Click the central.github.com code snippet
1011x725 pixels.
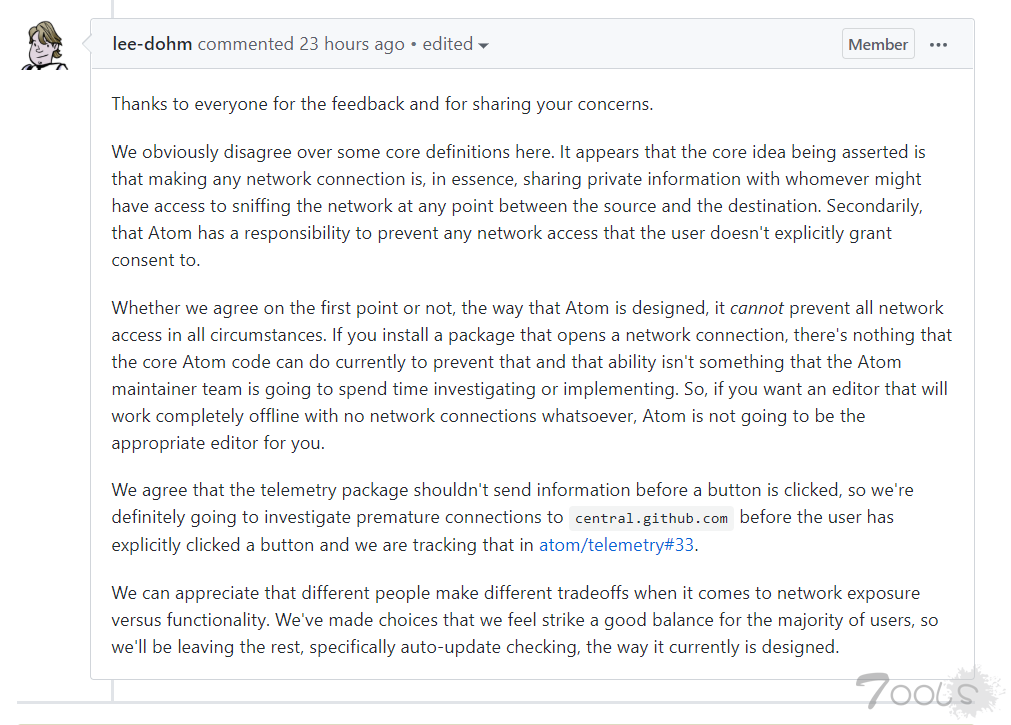651,518
